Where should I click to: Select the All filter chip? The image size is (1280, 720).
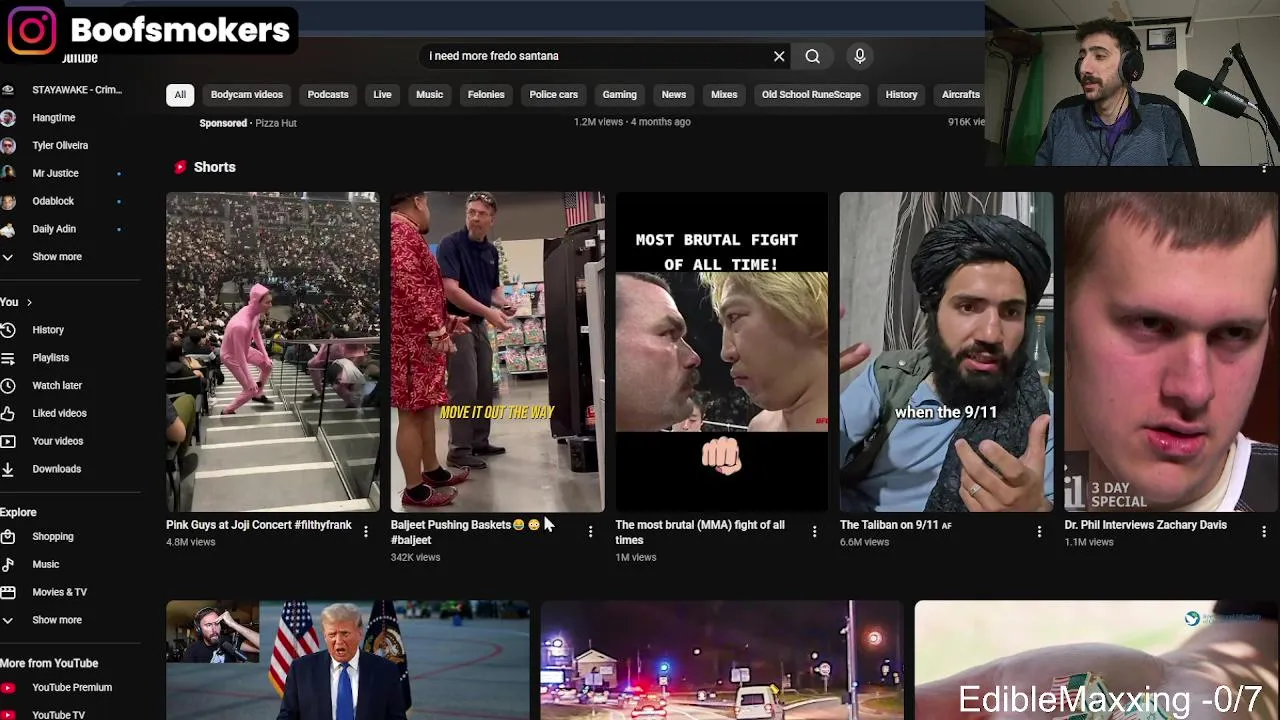point(180,94)
